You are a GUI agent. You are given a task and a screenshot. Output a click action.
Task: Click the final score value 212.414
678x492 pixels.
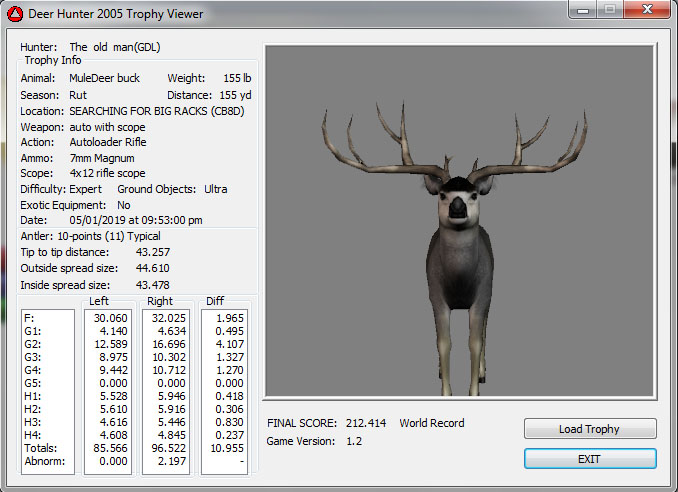pyautogui.click(x=365, y=423)
